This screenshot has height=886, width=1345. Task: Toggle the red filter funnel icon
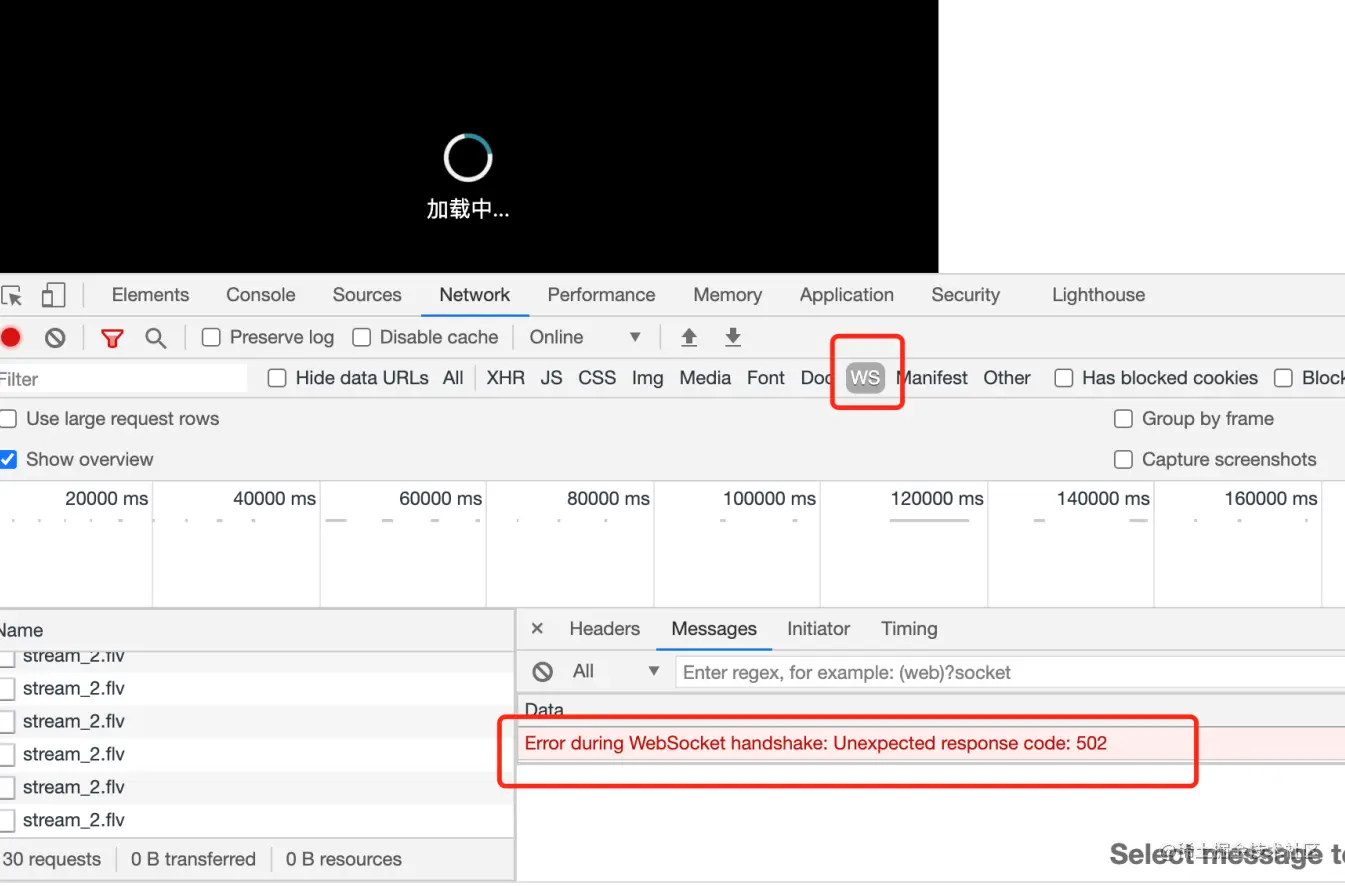(112, 338)
